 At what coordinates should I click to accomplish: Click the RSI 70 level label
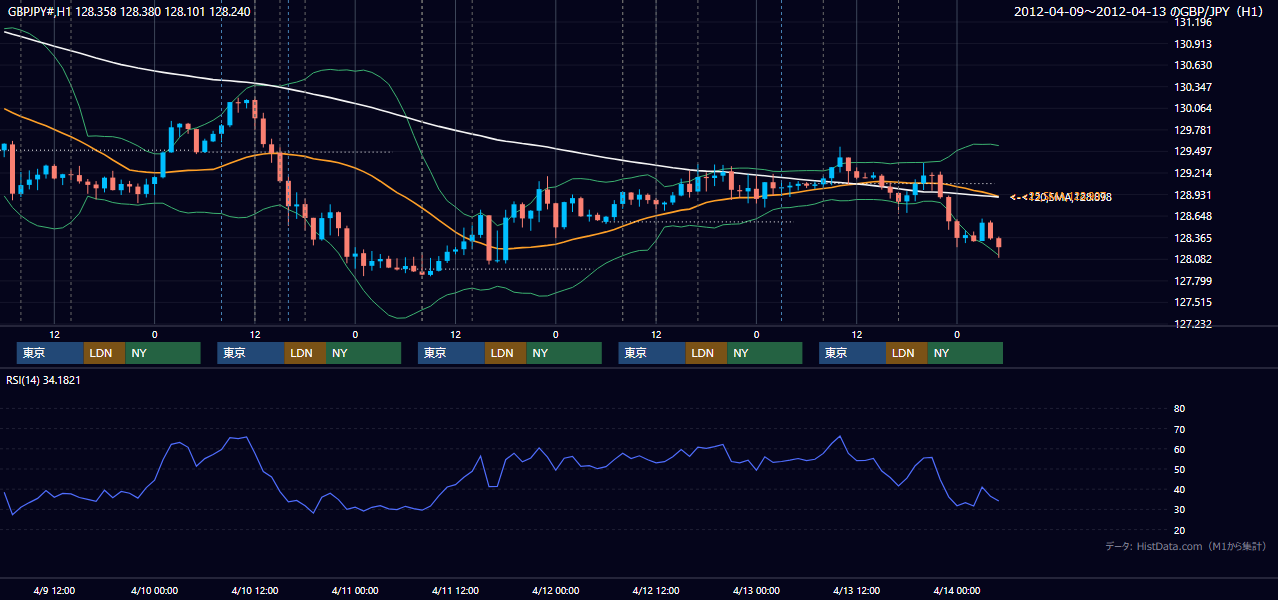1179,429
